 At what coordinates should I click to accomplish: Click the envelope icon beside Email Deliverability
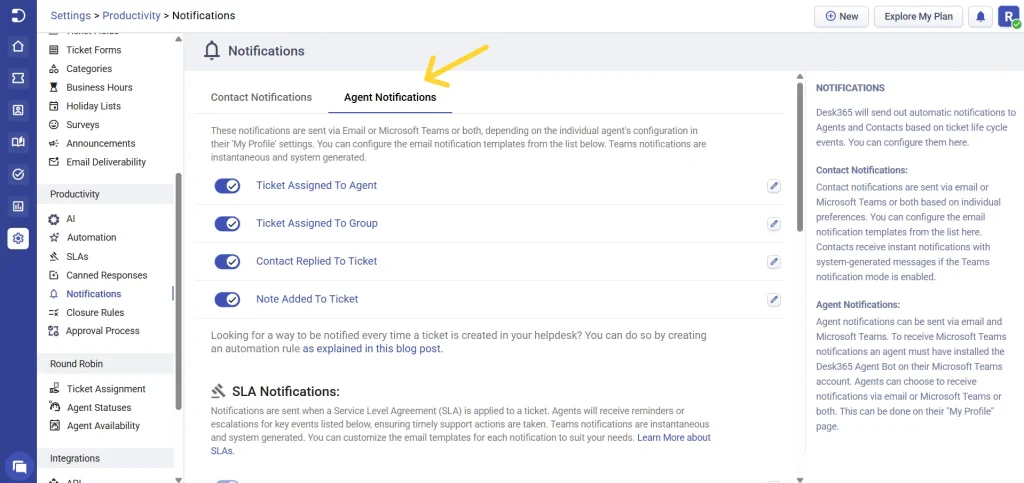point(54,162)
